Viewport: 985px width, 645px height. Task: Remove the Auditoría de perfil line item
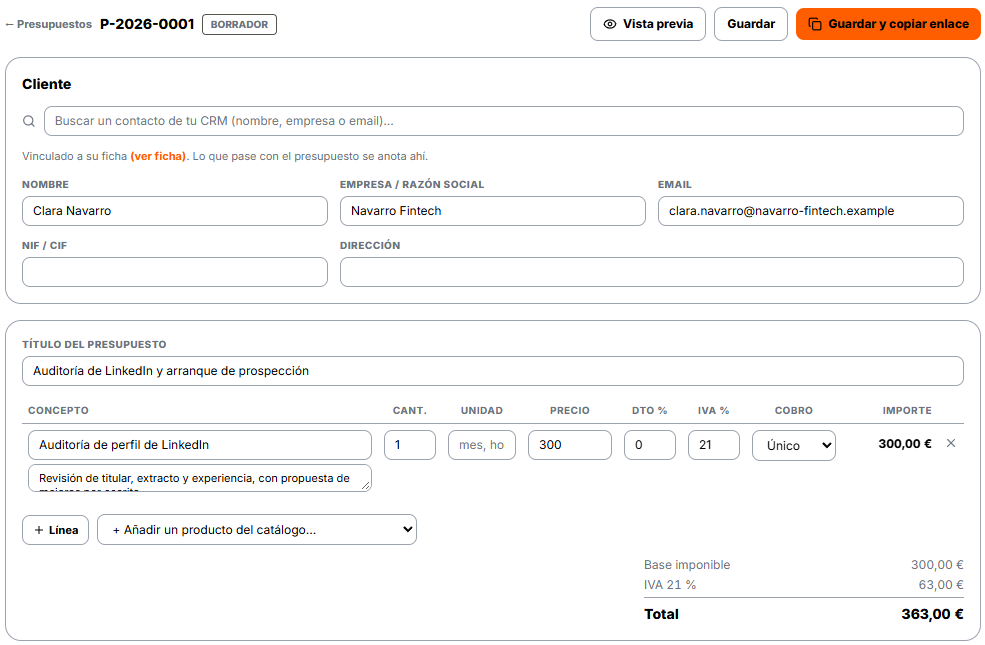[x=951, y=443]
